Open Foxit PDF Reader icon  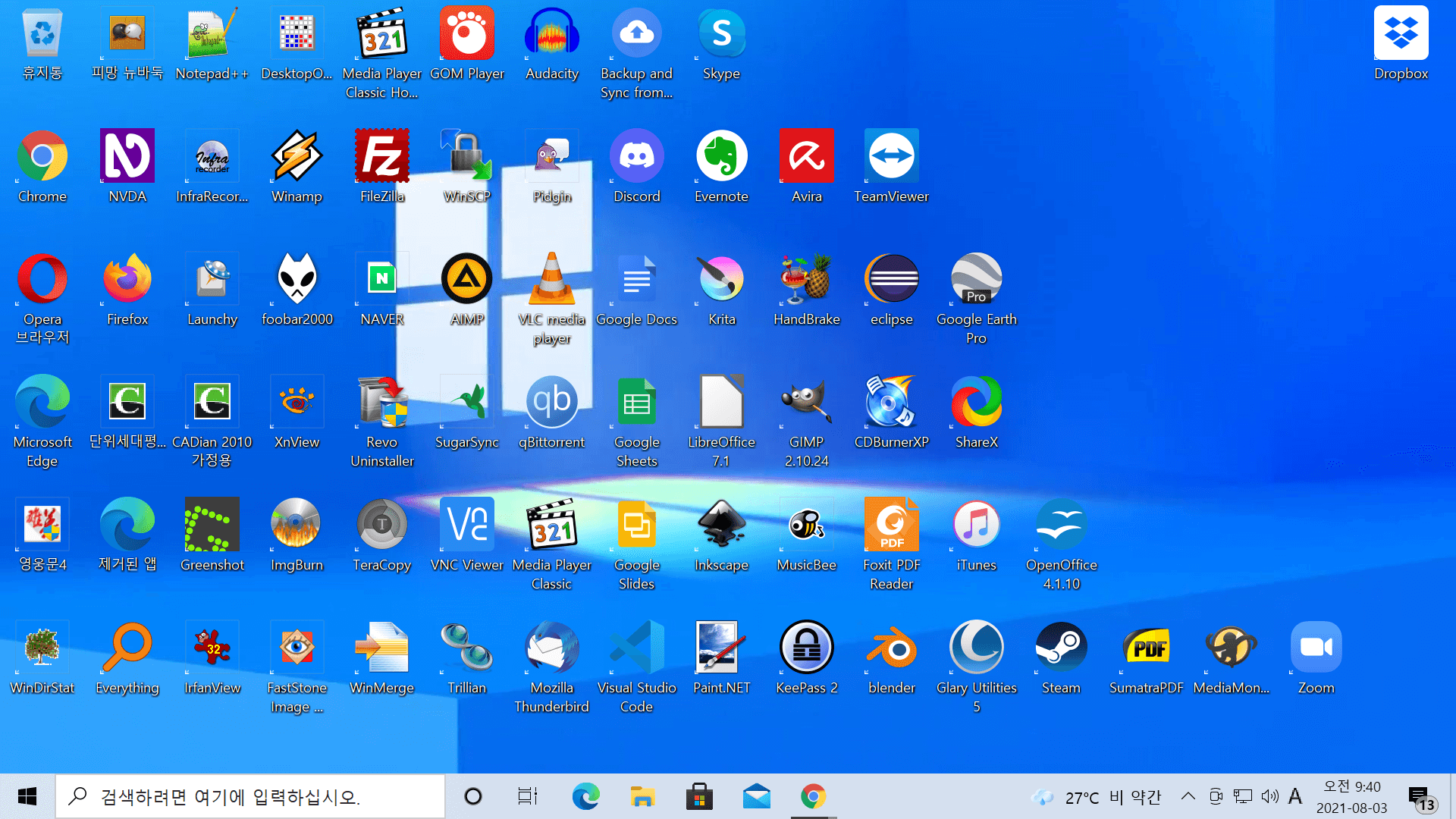click(x=892, y=544)
